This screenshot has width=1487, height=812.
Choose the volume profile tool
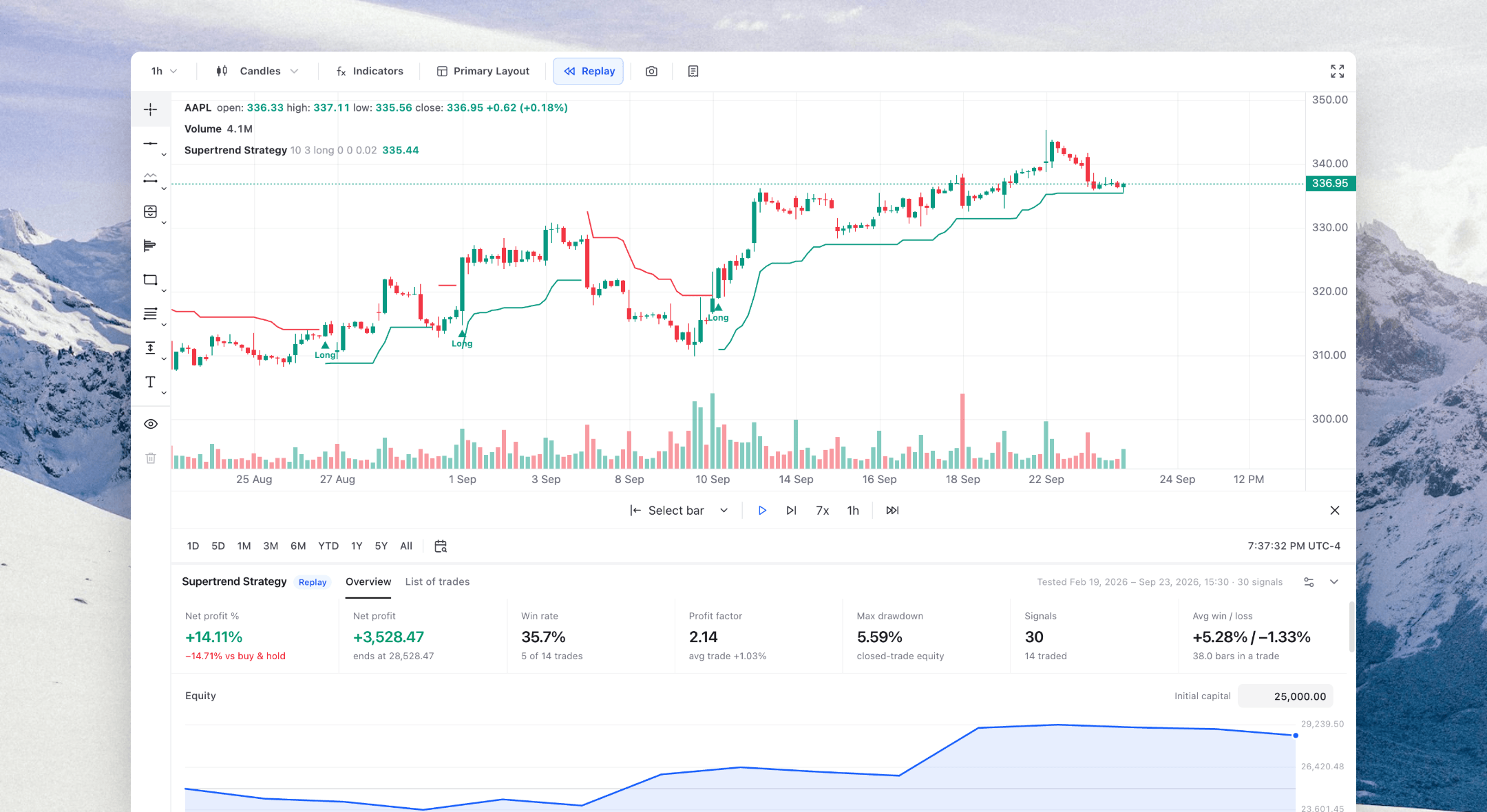(150, 246)
